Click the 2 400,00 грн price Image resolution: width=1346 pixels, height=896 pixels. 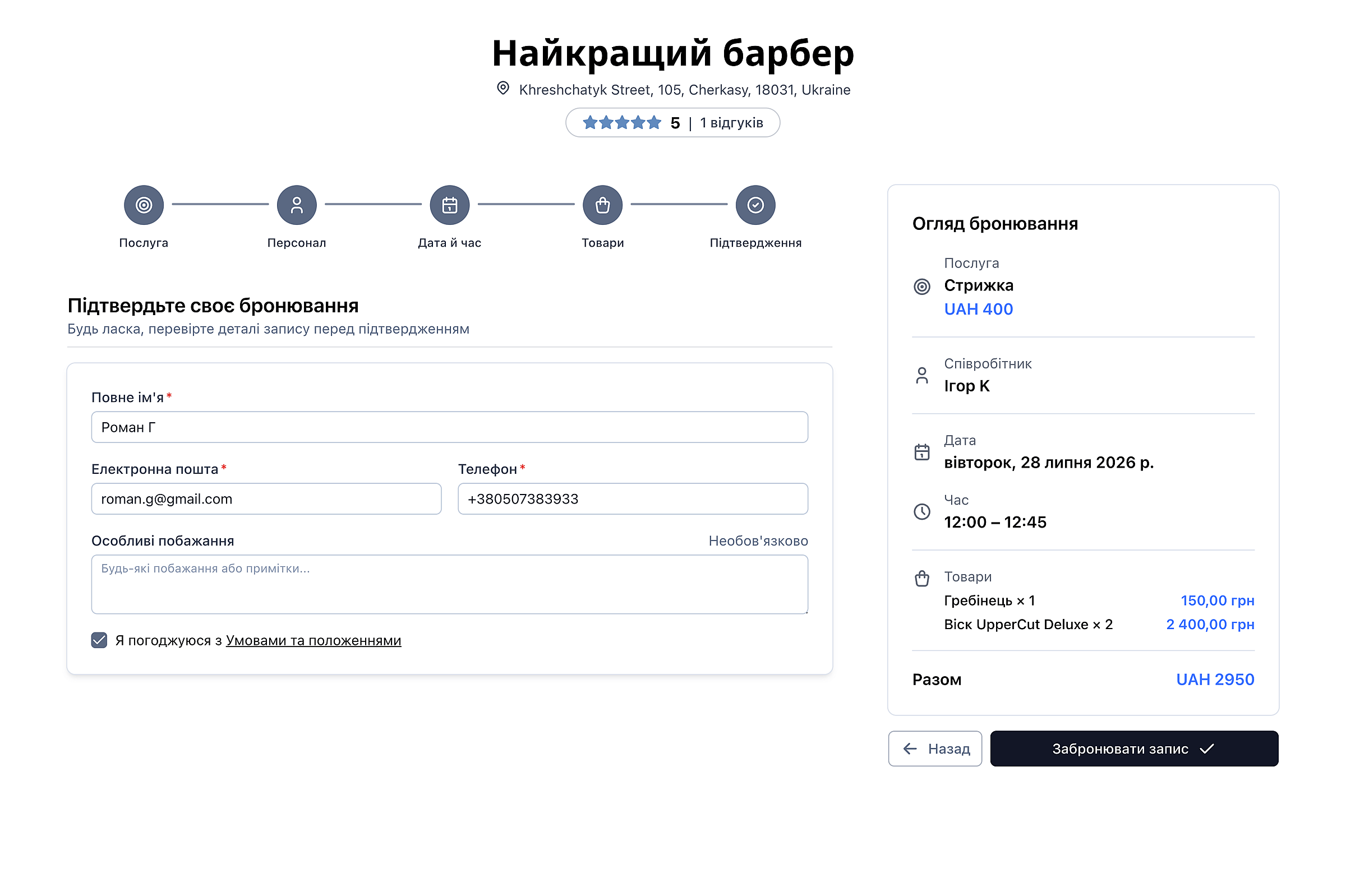(x=1210, y=624)
